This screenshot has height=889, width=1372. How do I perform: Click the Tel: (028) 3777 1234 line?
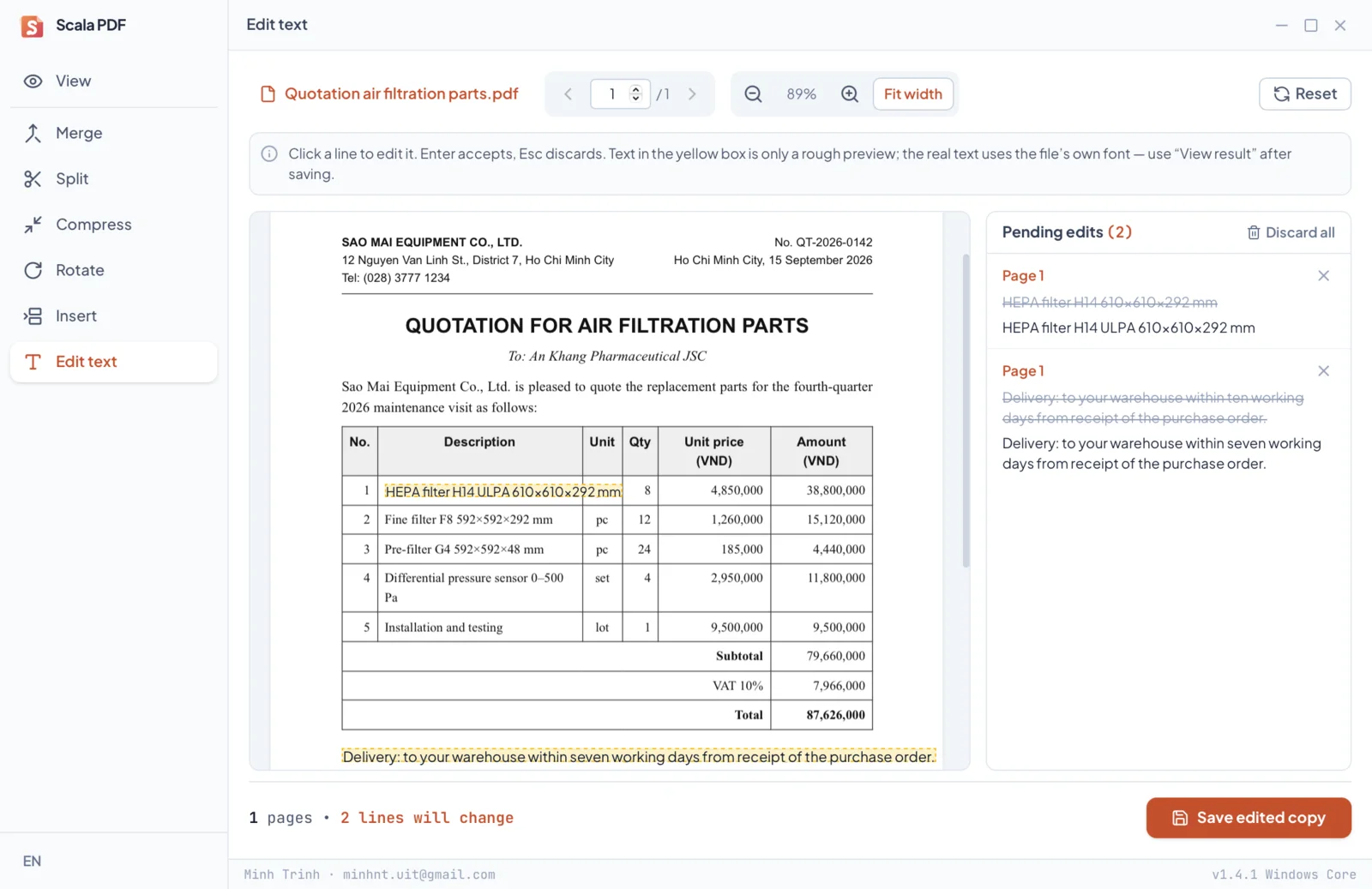coord(395,278)
